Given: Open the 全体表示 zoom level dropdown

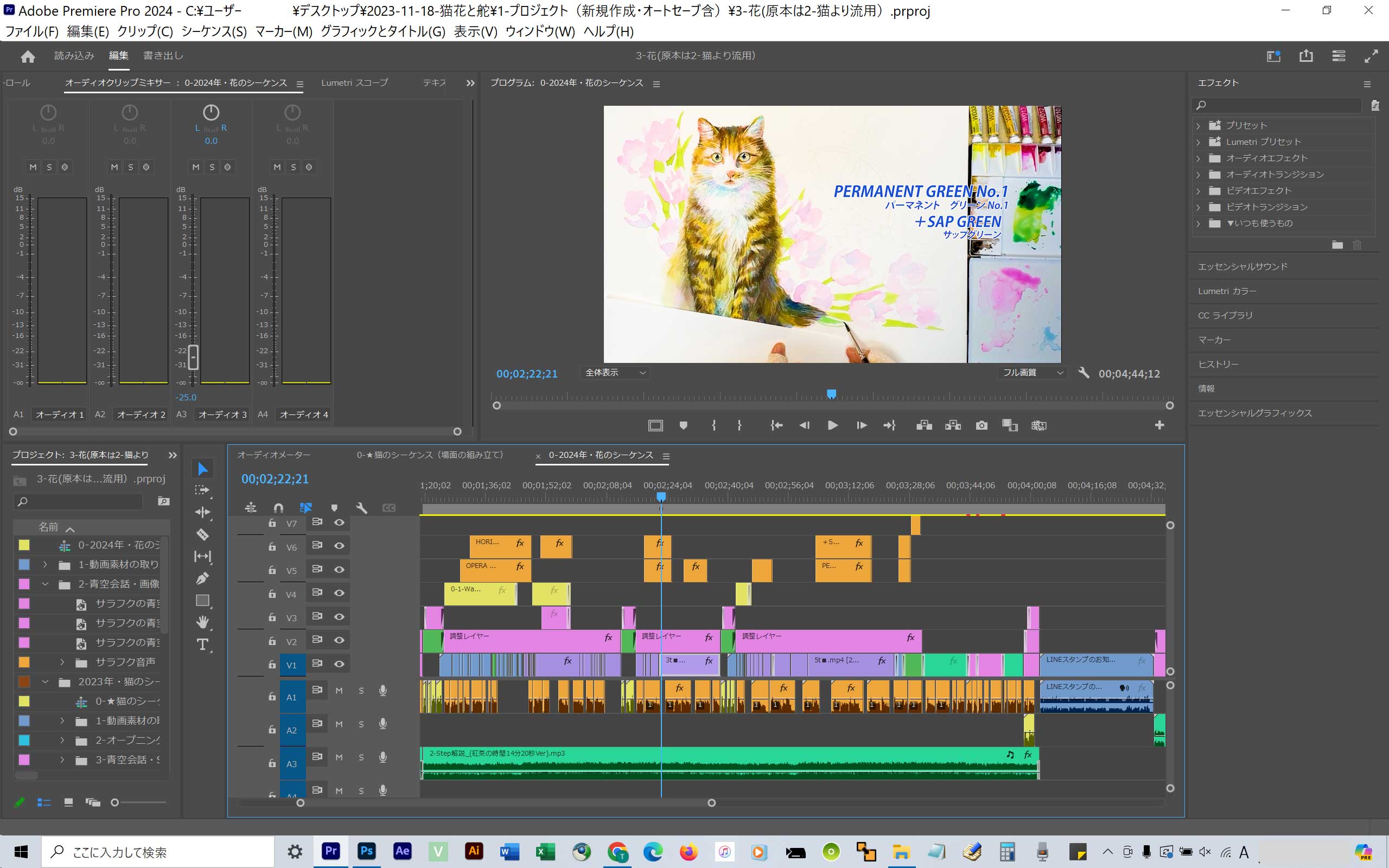Looking at the screenshot, I should point(615,373).
